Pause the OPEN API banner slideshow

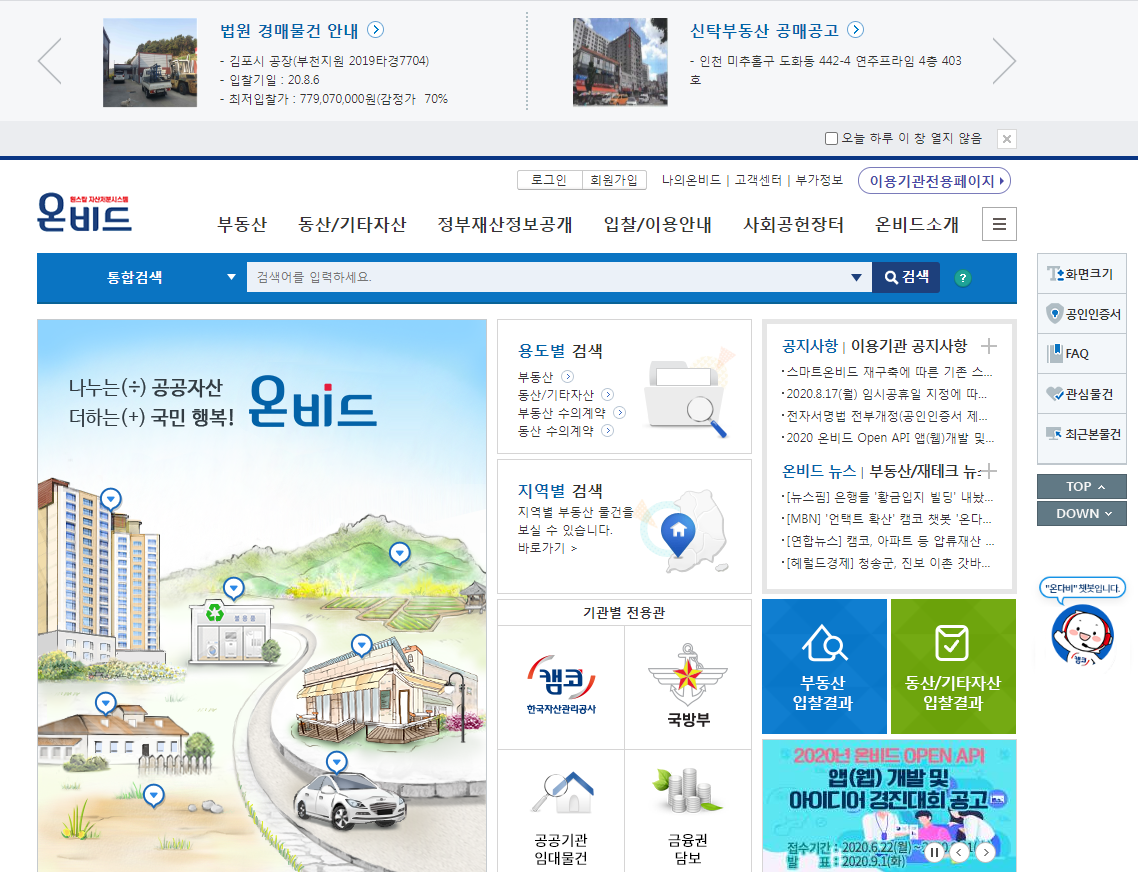point(935,852)
